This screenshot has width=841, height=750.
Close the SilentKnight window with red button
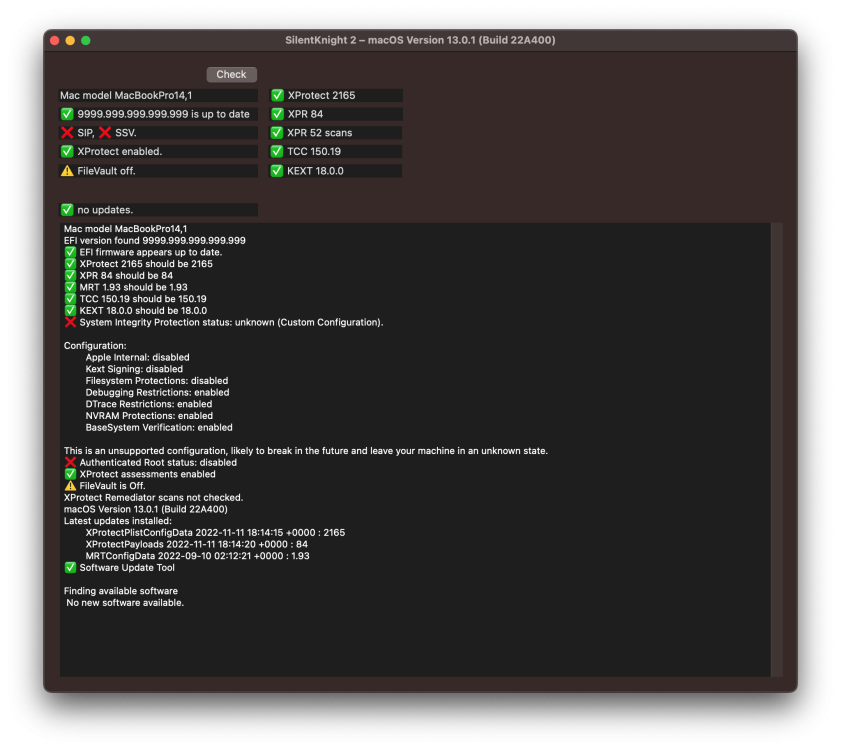pyautogui.click(x=55, y=40)
